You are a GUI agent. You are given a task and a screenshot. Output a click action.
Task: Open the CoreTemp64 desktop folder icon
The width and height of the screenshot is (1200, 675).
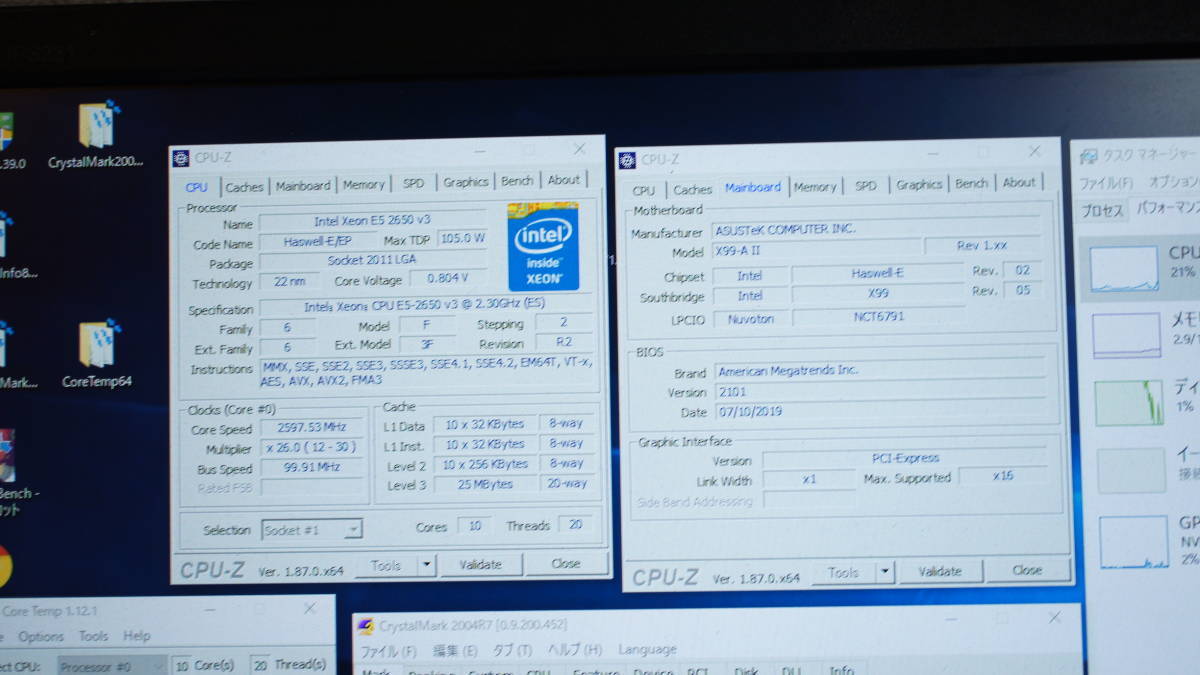[x=97, y=354]
